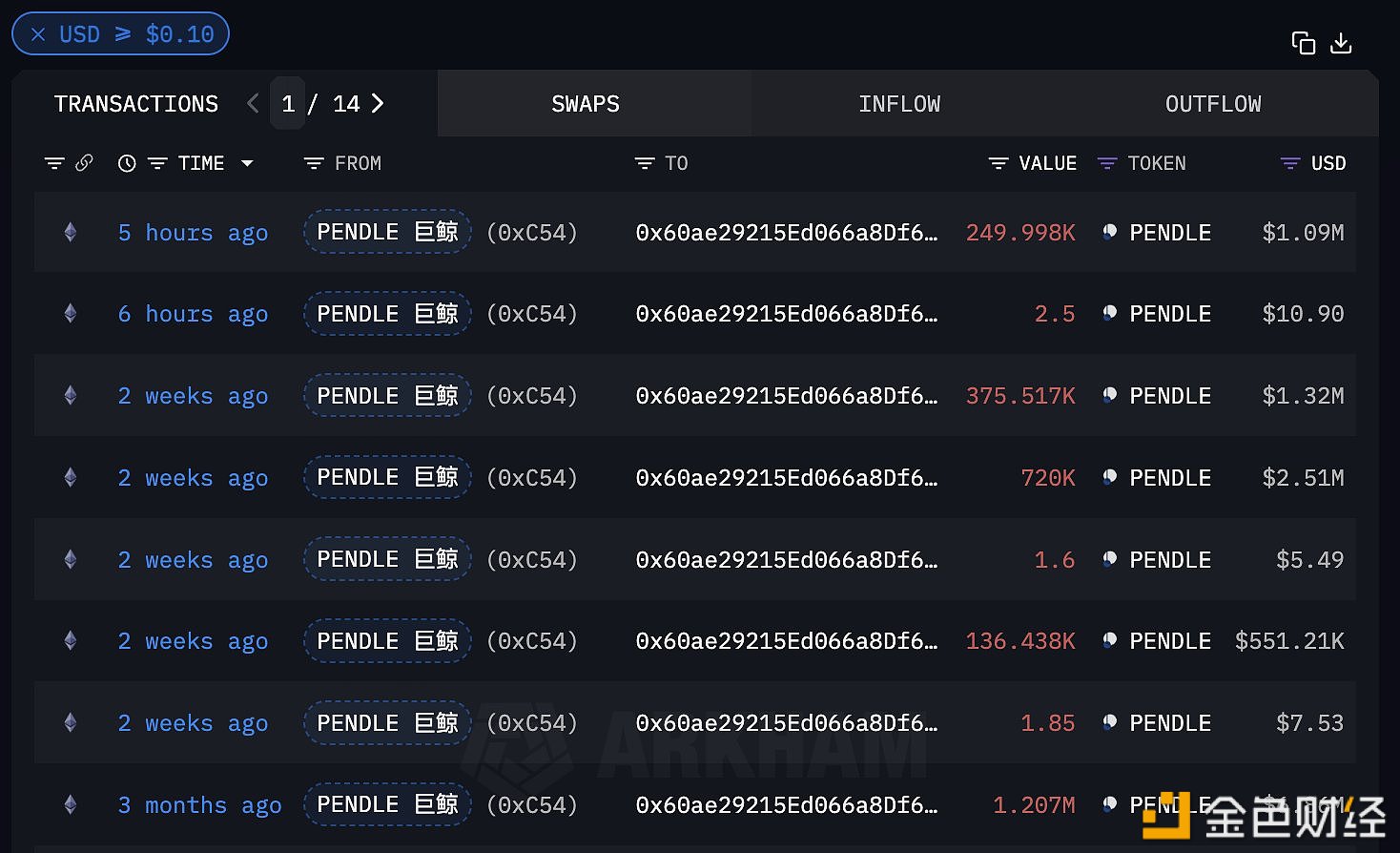Click PENDLE token icon on $1.32M row
Screen dimensions: 1400x853
point(1109,394)
